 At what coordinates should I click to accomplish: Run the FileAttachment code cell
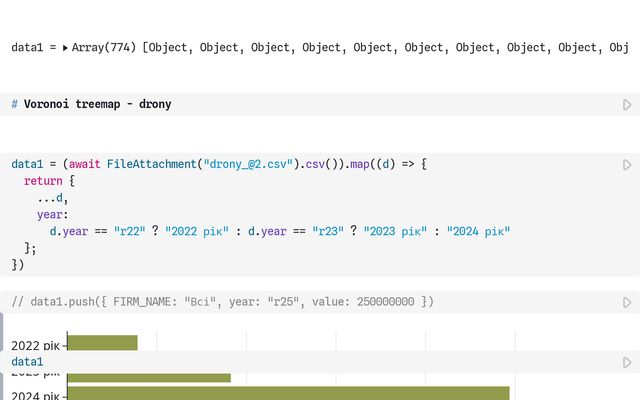click(627, 164)
